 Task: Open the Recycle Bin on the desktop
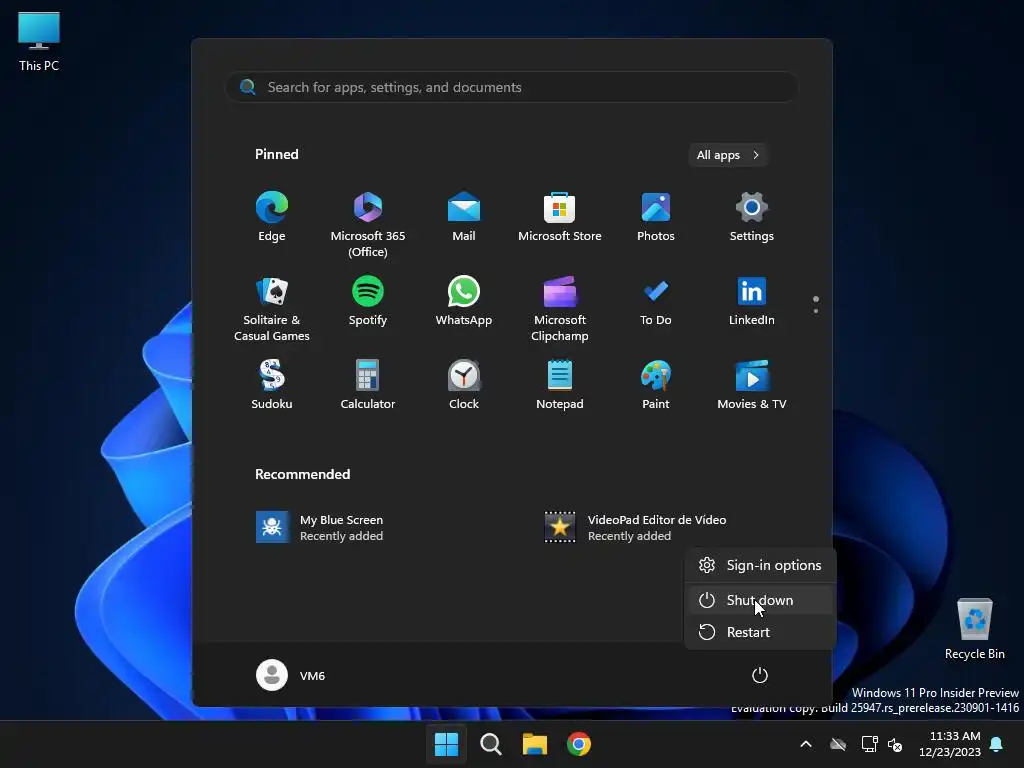[974, 629]
